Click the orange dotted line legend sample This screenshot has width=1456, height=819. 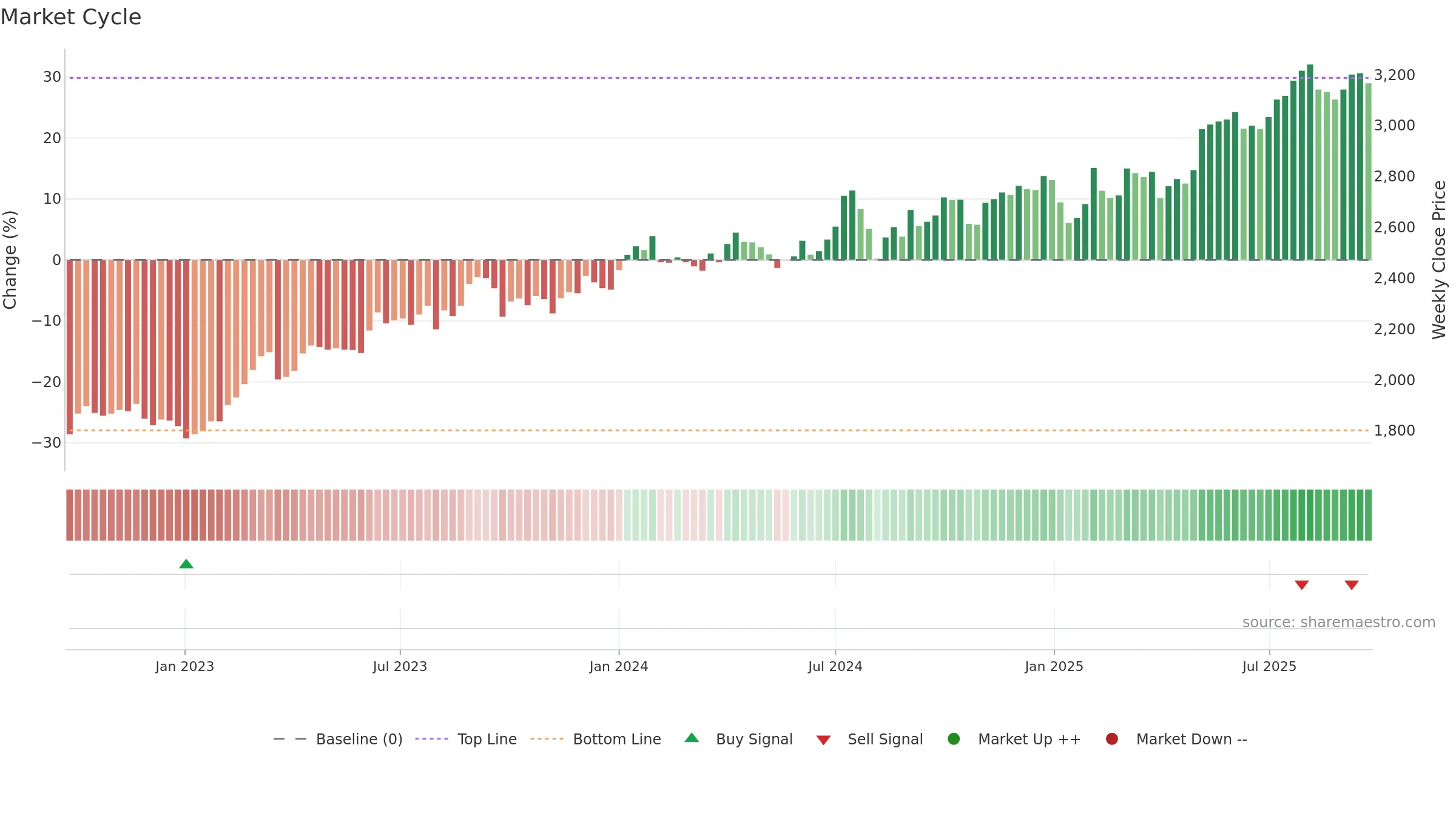[547, 739]
